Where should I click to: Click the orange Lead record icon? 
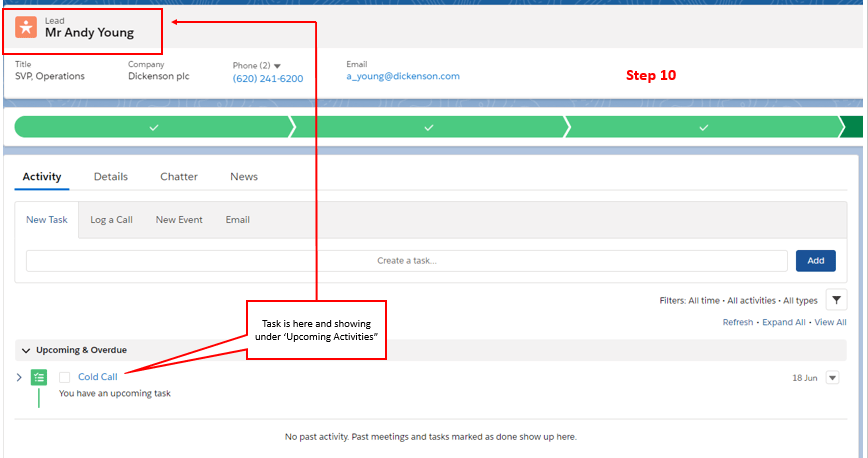26,27
